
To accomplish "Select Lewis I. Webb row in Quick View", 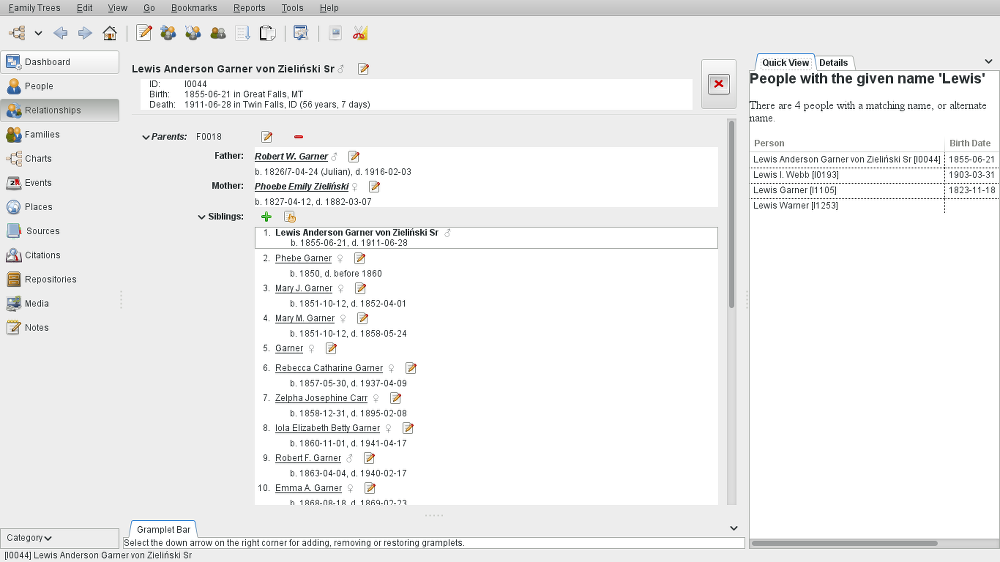I will pos(795,174).
